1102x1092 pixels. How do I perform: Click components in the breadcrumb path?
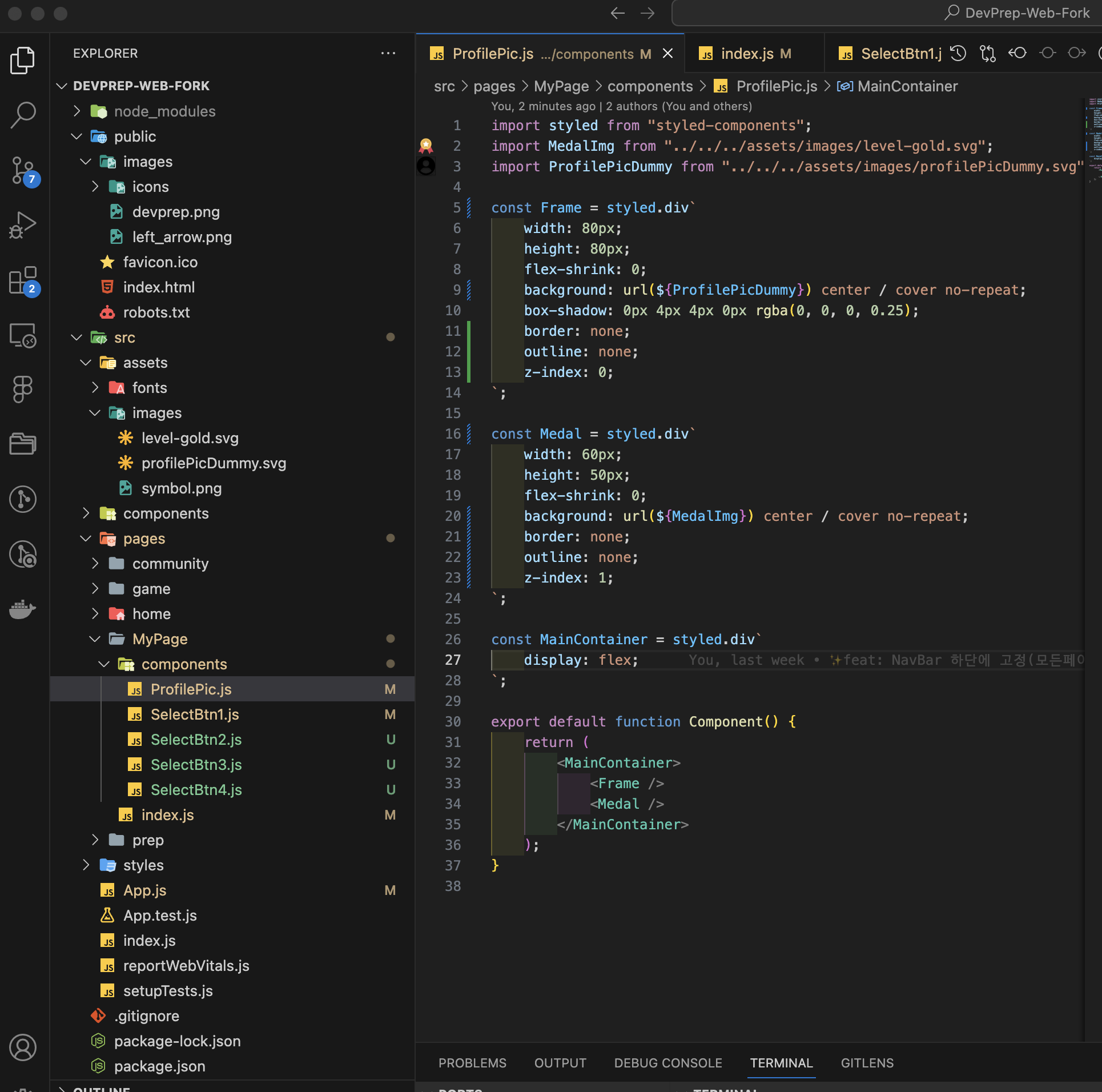point(650,86)
